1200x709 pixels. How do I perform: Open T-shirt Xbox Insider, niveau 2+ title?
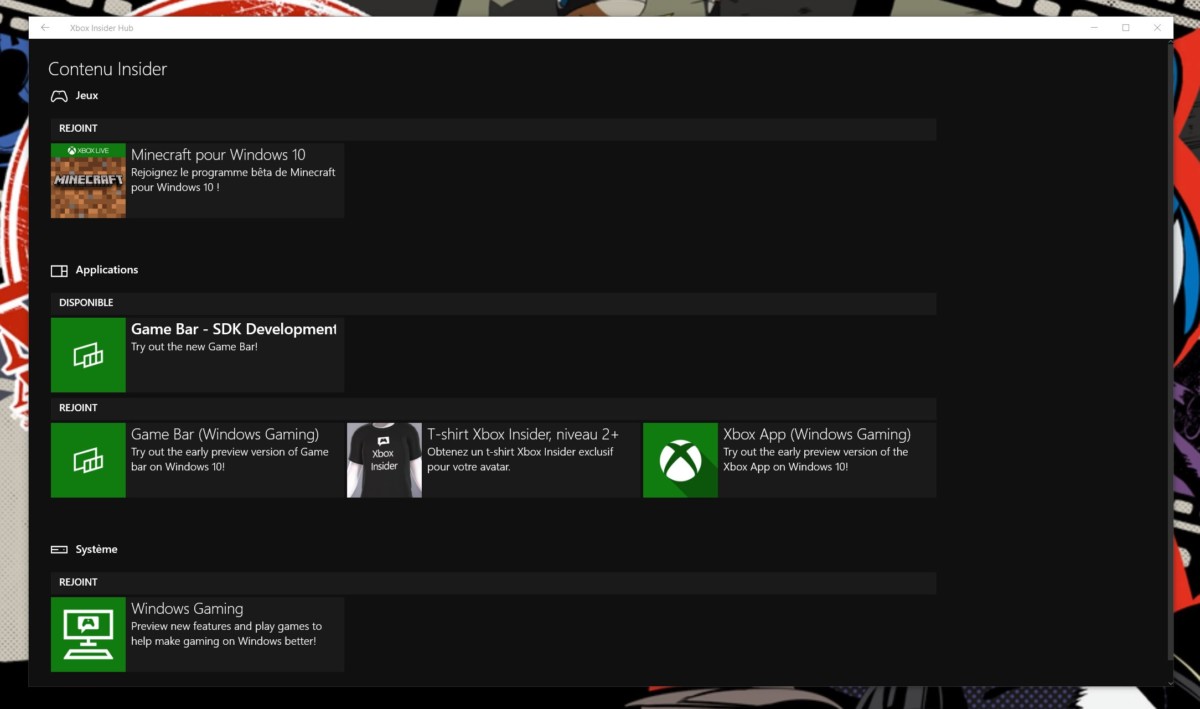tap(523, 434)
